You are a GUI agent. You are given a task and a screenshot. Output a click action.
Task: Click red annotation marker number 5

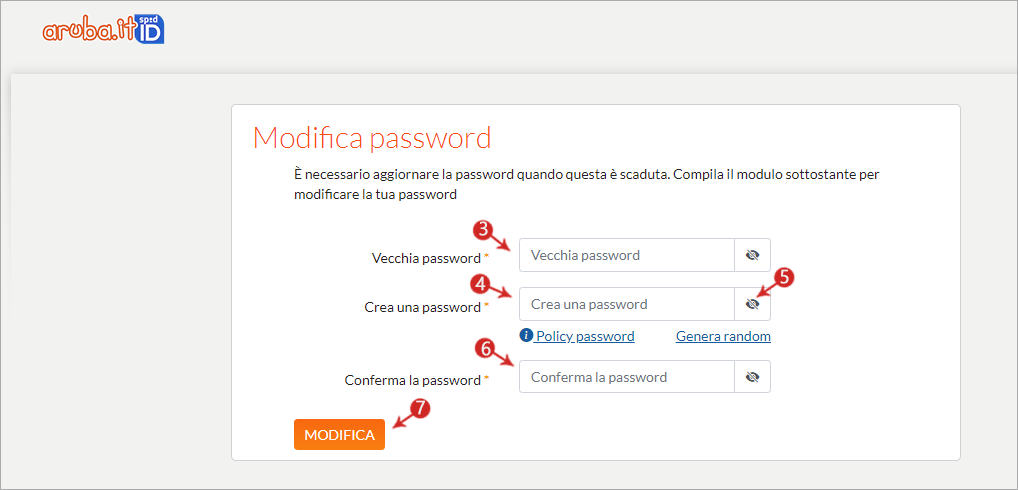[x=784, y=278]
